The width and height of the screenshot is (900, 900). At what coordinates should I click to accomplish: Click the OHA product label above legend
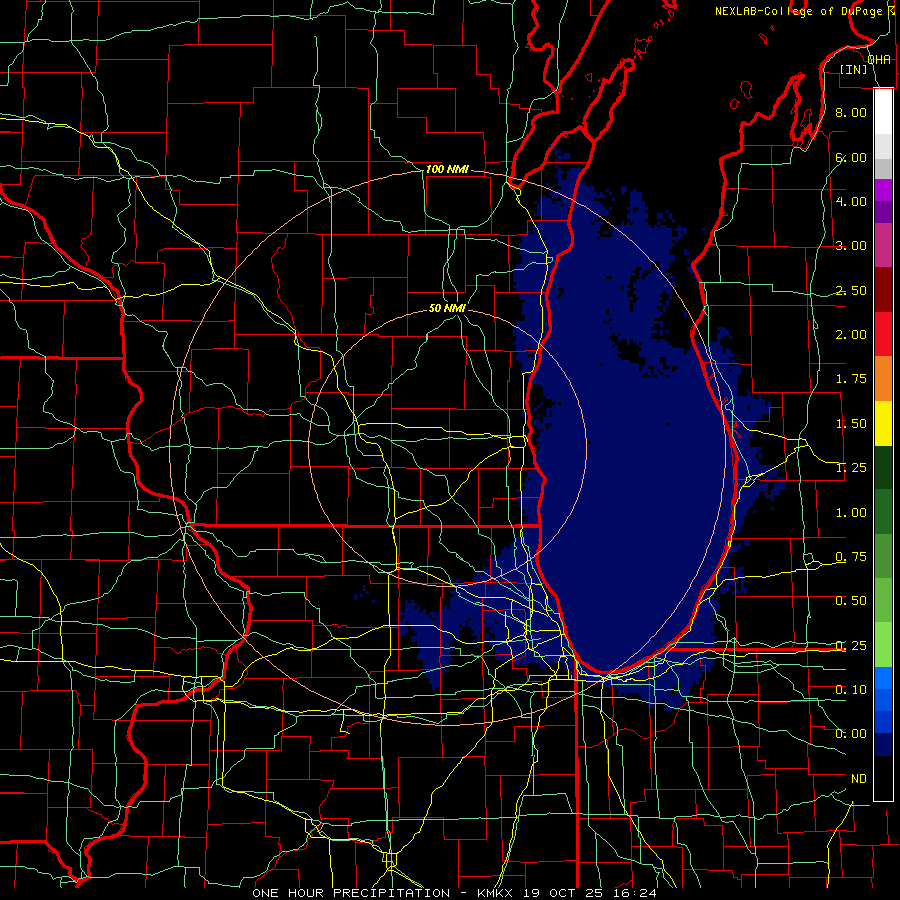click(879, 60)
